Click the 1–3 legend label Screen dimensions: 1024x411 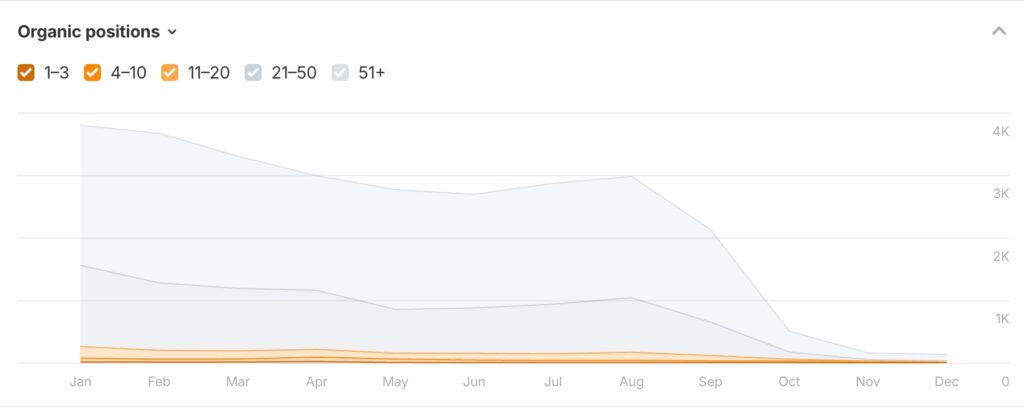56,72
